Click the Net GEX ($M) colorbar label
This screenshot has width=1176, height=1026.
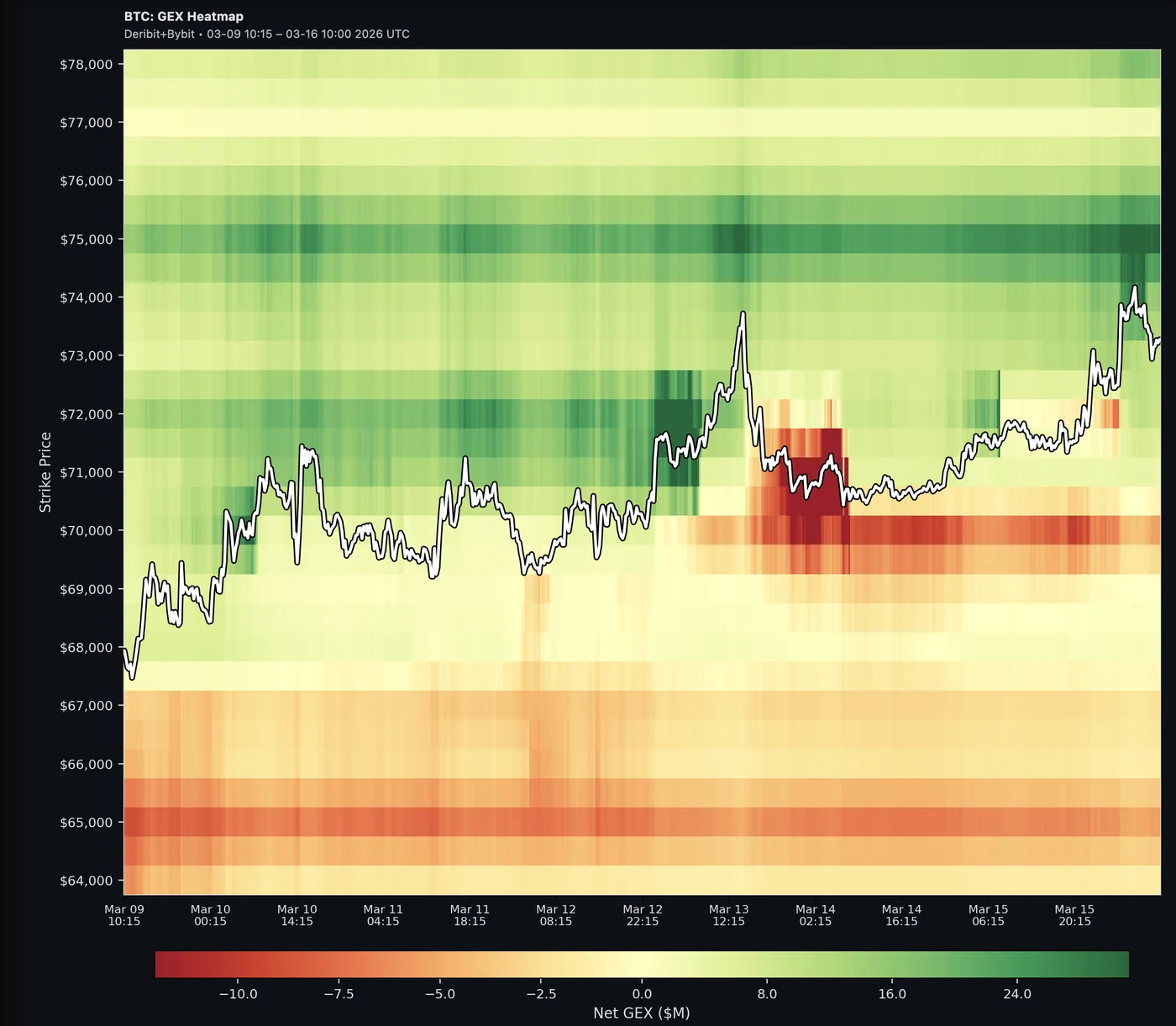pyautogui.click(x=641, y=1013)
